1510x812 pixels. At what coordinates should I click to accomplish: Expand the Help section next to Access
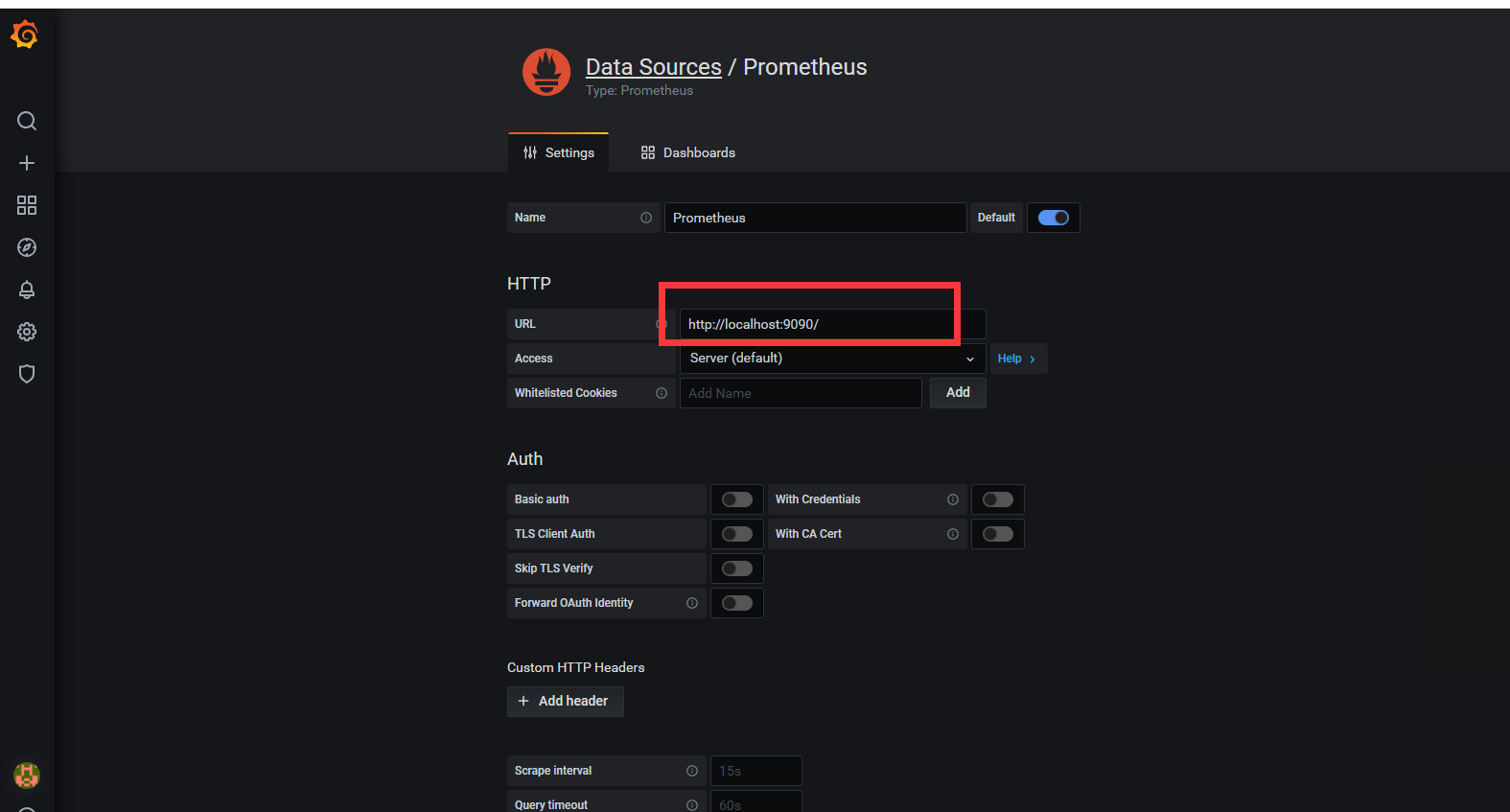[1018, 359]
